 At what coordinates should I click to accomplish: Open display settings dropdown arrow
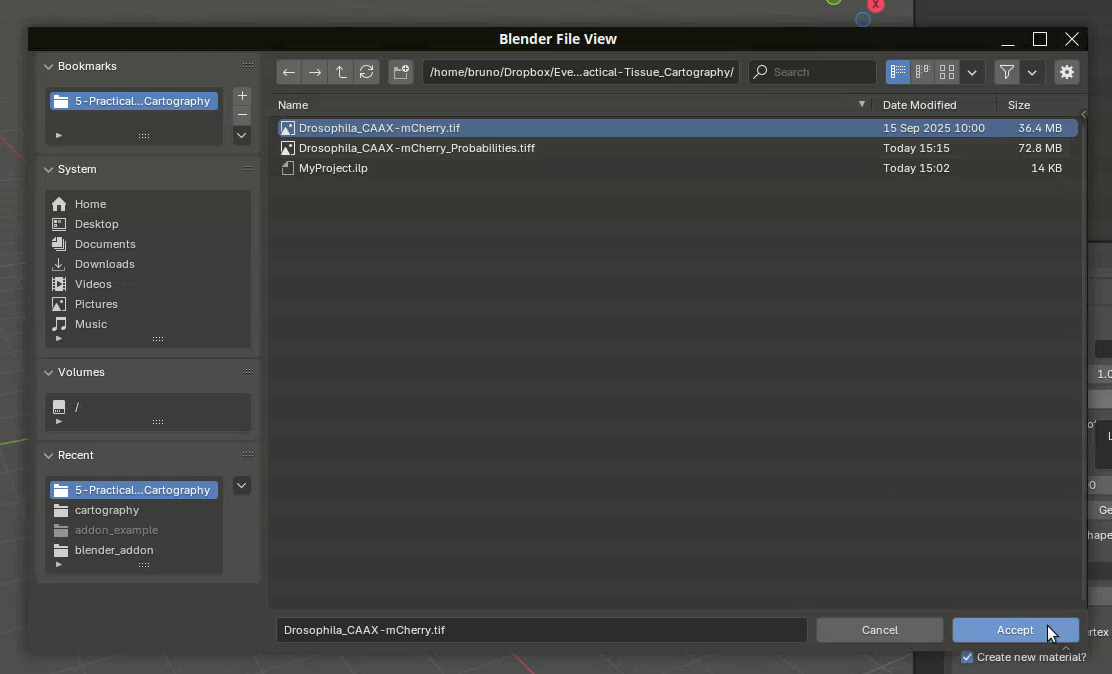[x=972, y=72]
